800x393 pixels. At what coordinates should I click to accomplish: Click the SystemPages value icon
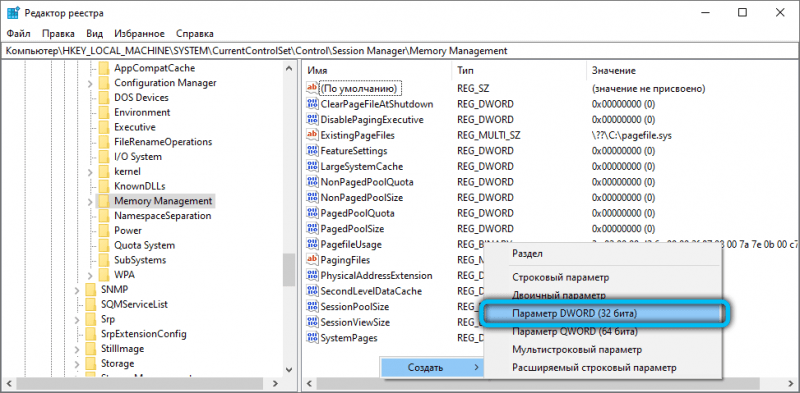point(312,338)
